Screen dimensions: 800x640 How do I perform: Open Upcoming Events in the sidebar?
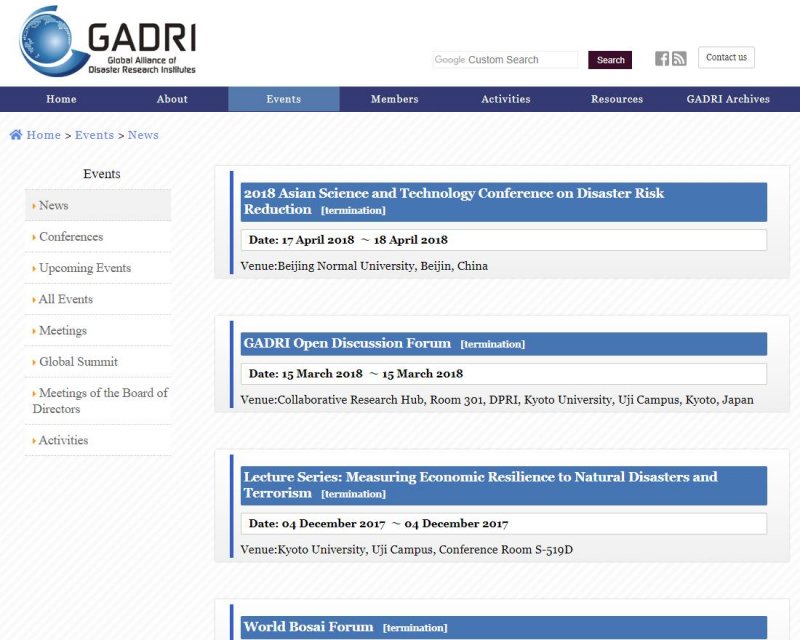coord(84,268)
